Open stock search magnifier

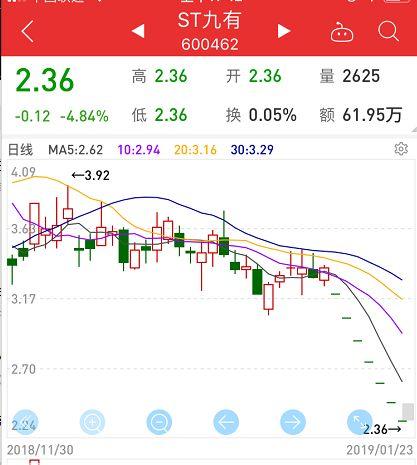tap(388, 31)
